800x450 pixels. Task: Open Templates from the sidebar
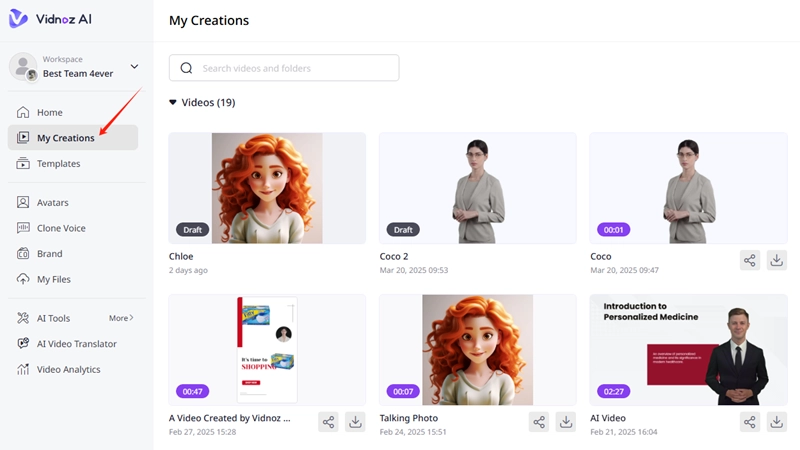(58, 163)
